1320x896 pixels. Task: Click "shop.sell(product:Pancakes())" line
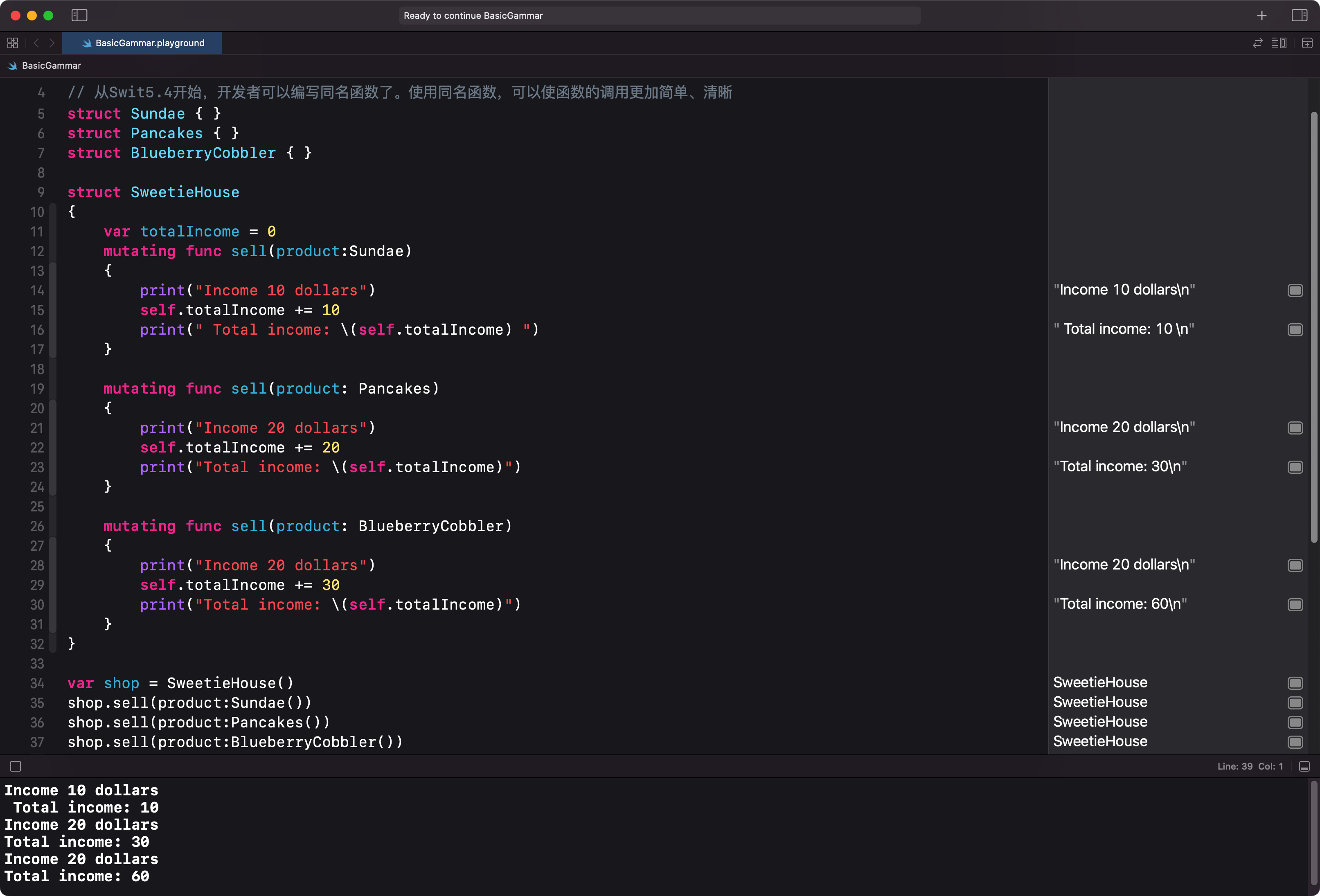[199, 722]
